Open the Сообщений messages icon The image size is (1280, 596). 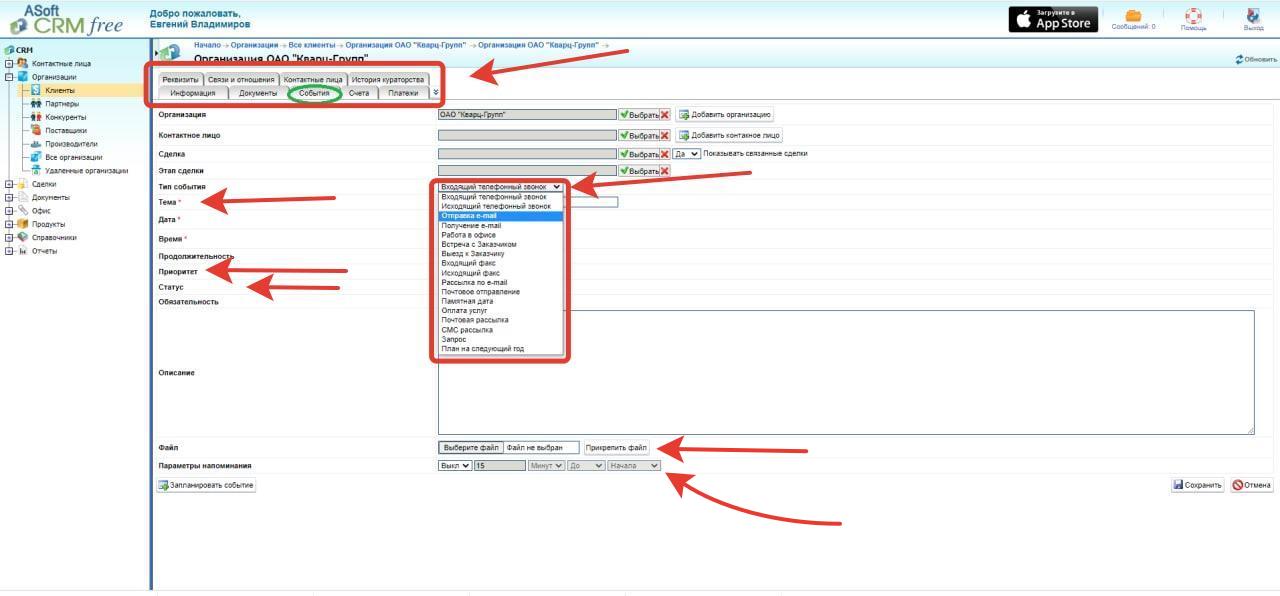[1133, 16]
